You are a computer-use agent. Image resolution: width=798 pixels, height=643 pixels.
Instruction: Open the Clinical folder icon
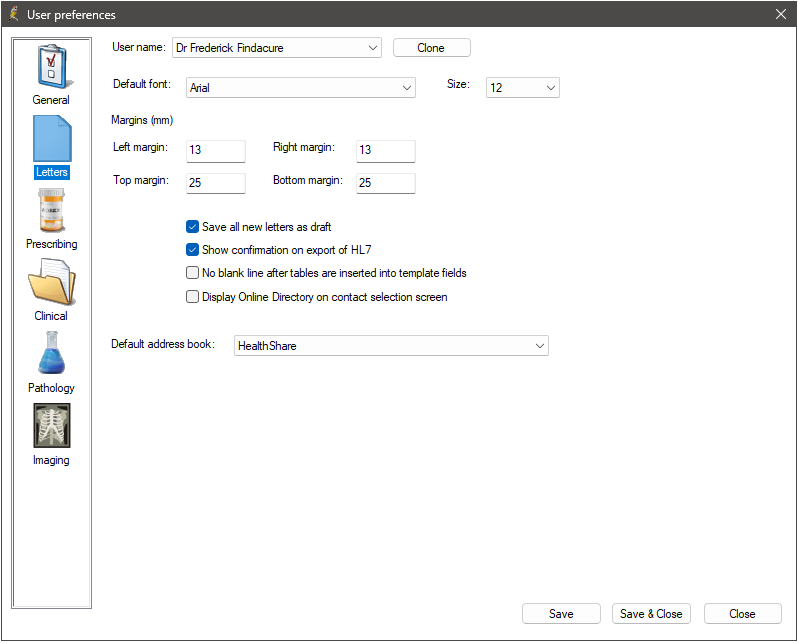(x=52, y=282)
